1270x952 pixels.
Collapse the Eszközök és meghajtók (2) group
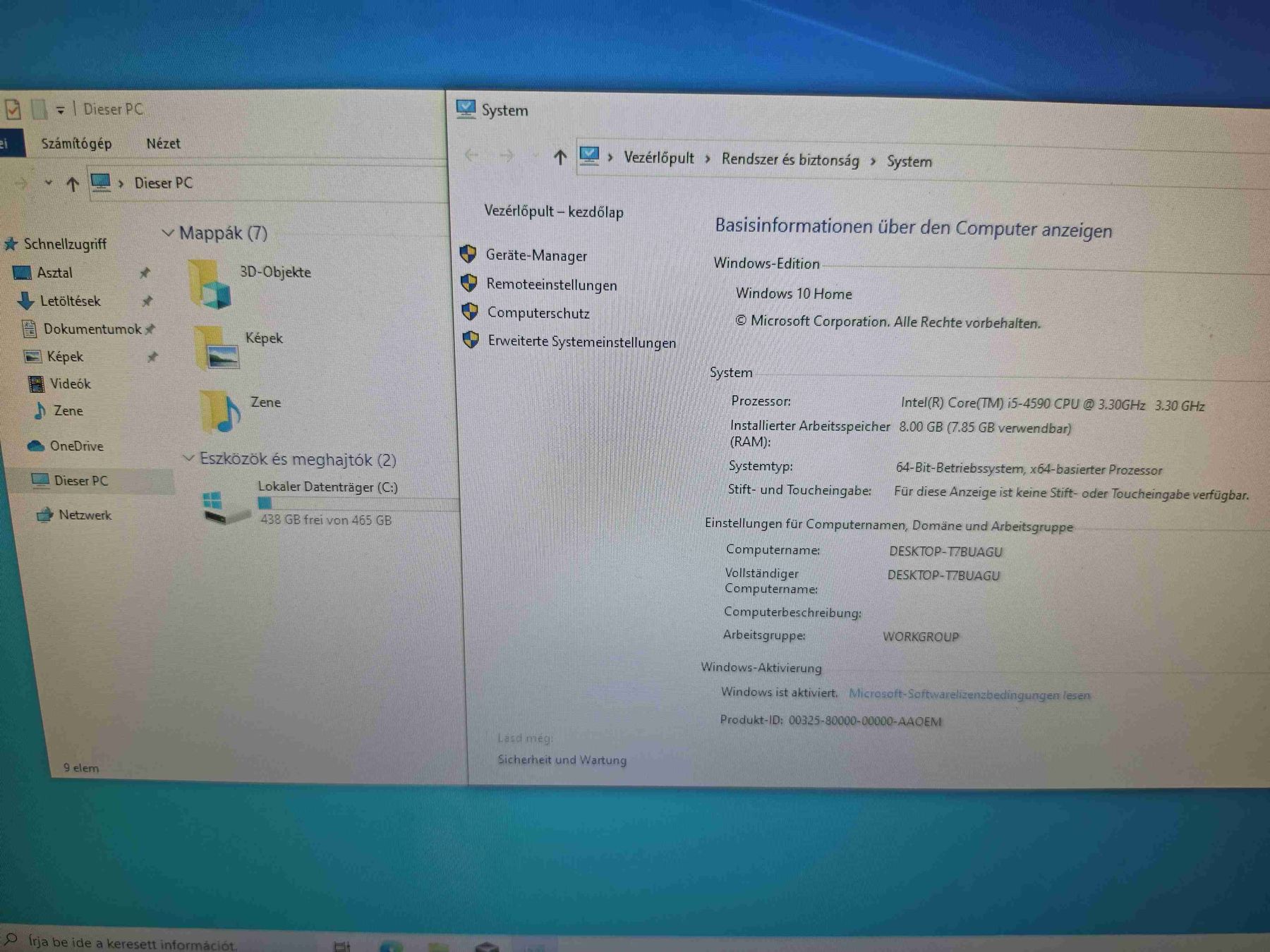coord(188,458)
